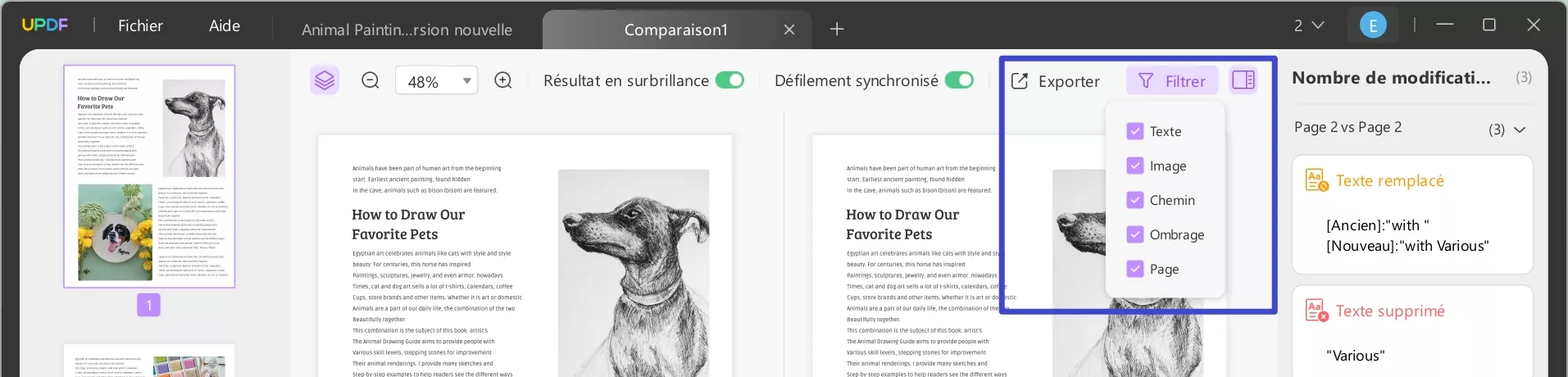
Task: Click the layers comparison mode icon
Action: [x=325, y=80]
